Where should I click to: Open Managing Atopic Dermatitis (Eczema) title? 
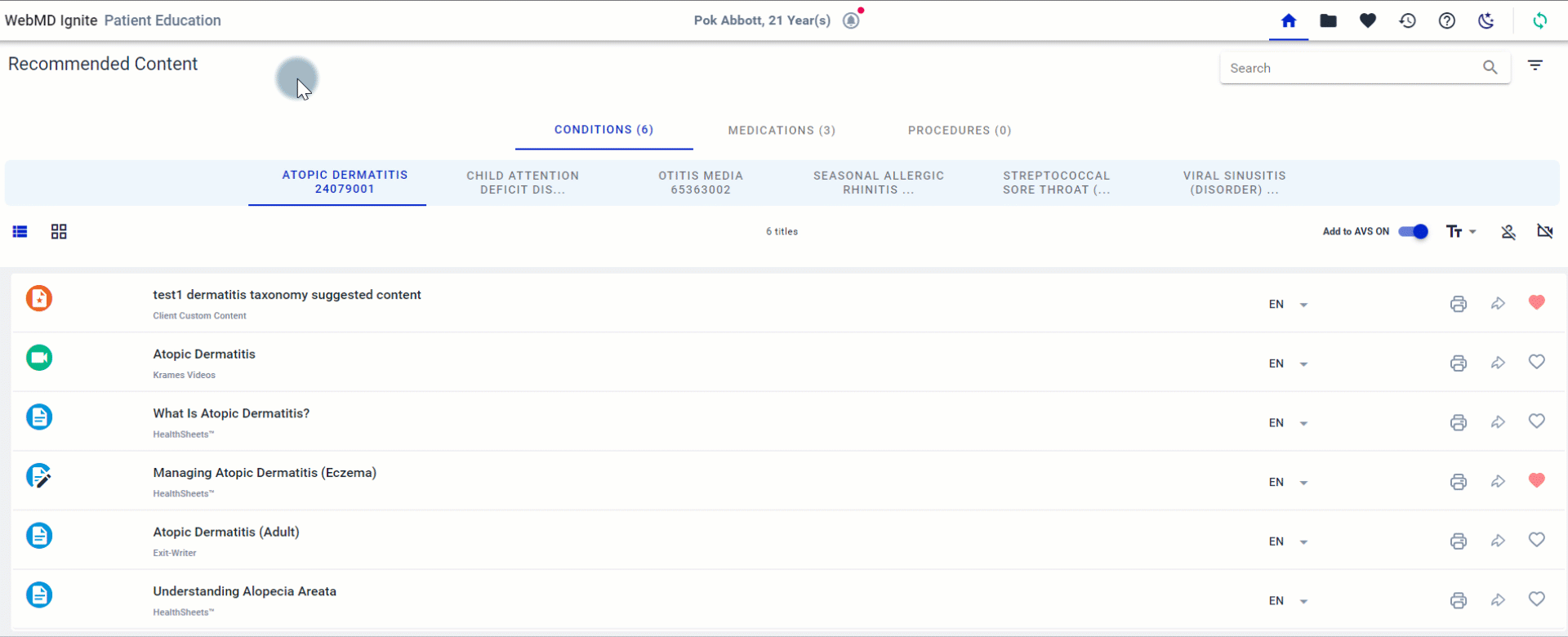[x=265, y=473]
